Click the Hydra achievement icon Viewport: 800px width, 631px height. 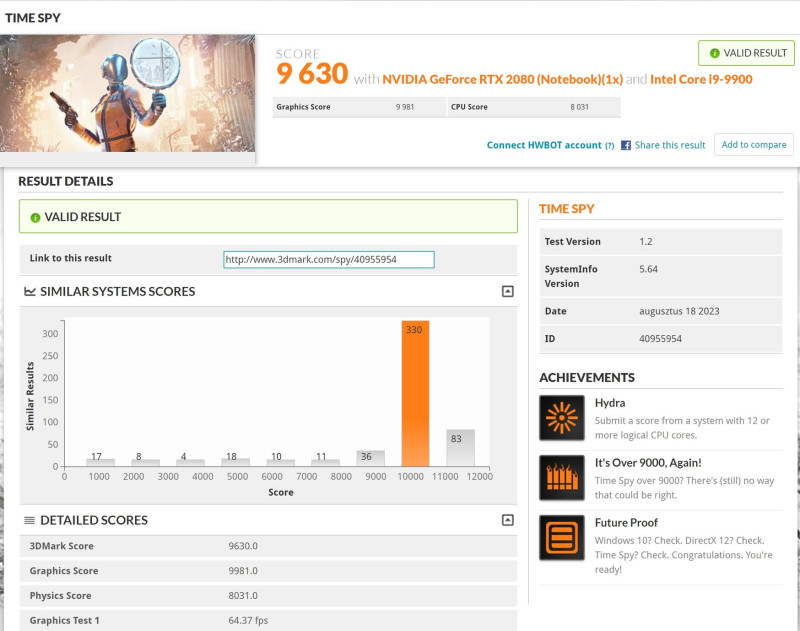[x=562, y=418]
